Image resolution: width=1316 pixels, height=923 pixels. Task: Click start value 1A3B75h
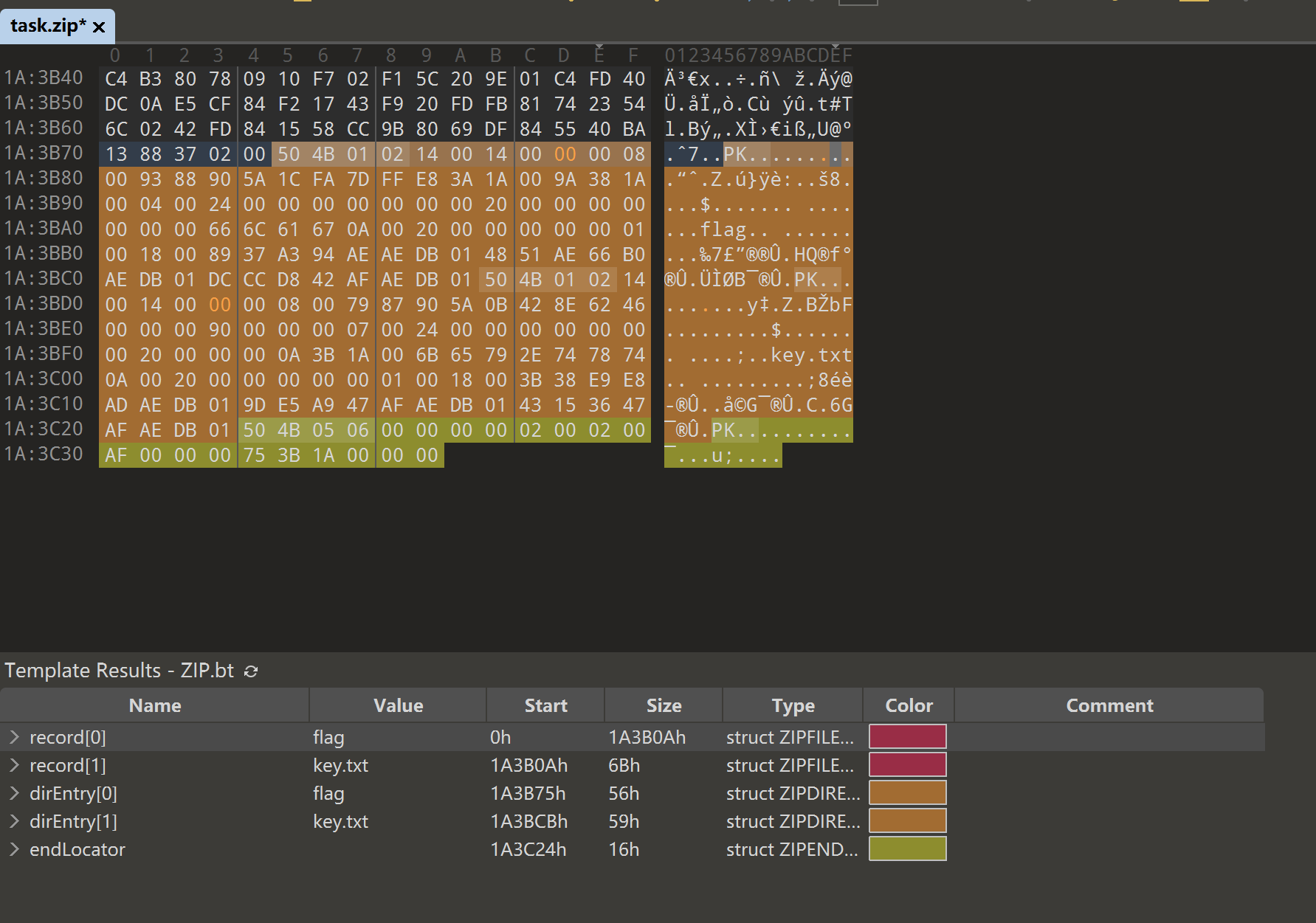tap(528, 793)
